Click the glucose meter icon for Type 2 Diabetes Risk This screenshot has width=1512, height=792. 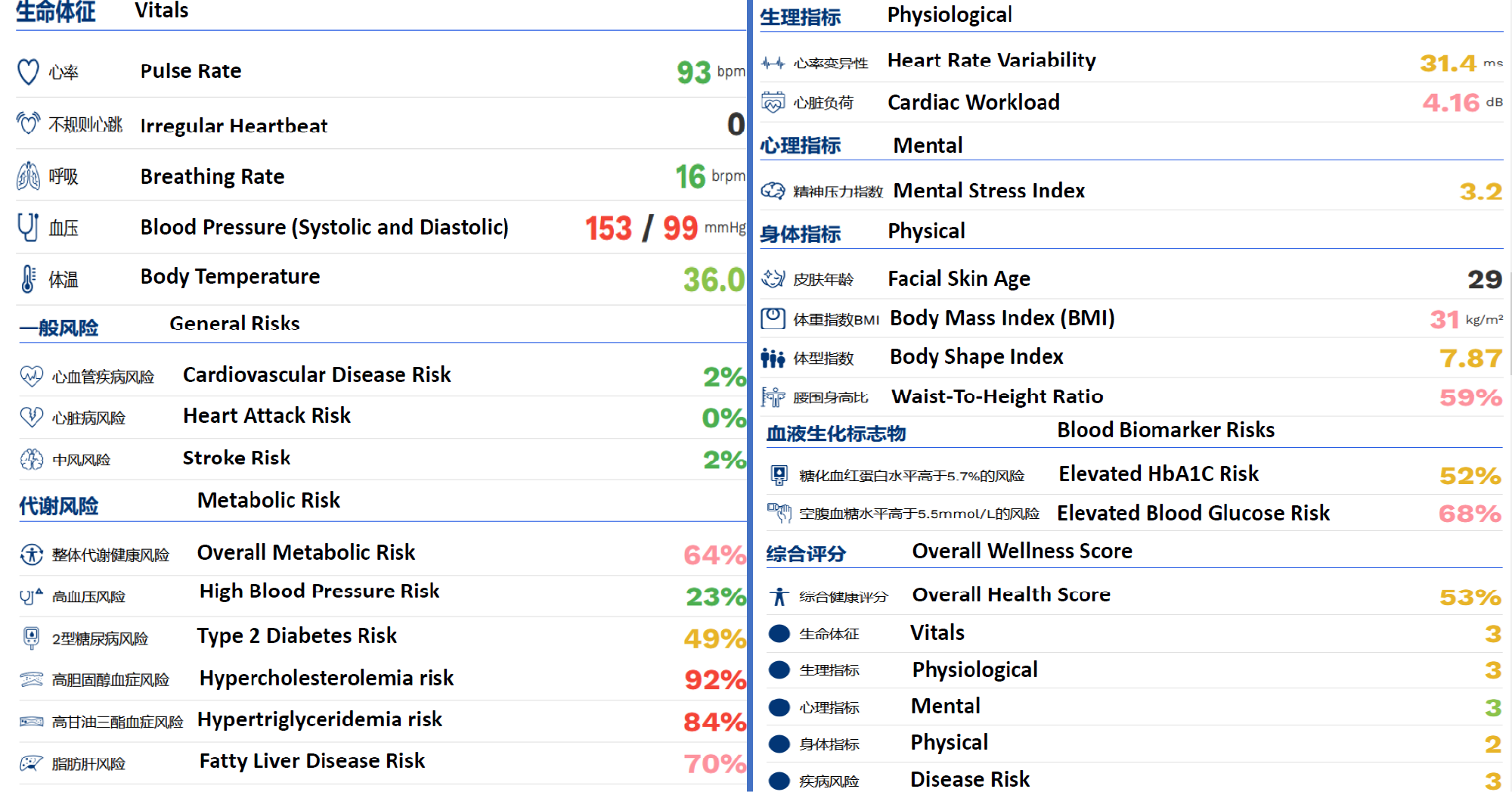pos(31,638)
